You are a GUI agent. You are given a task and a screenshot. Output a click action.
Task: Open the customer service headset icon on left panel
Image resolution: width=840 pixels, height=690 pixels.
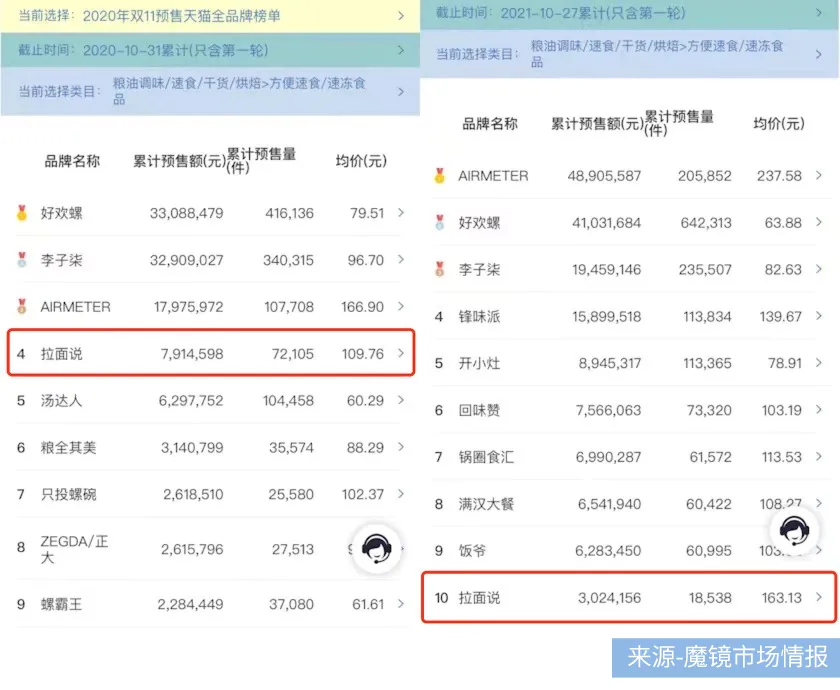tap(377, 550)
